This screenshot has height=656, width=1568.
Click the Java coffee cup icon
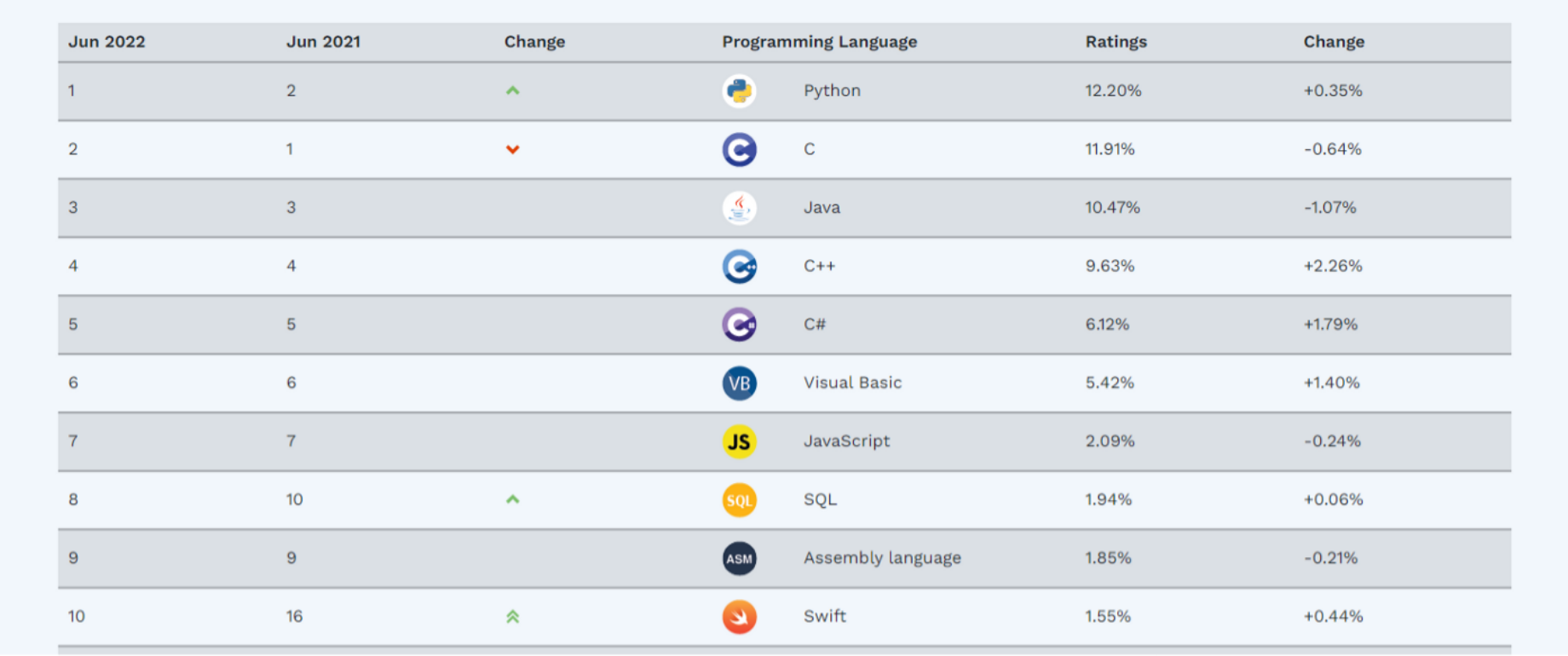coord(739,208)
